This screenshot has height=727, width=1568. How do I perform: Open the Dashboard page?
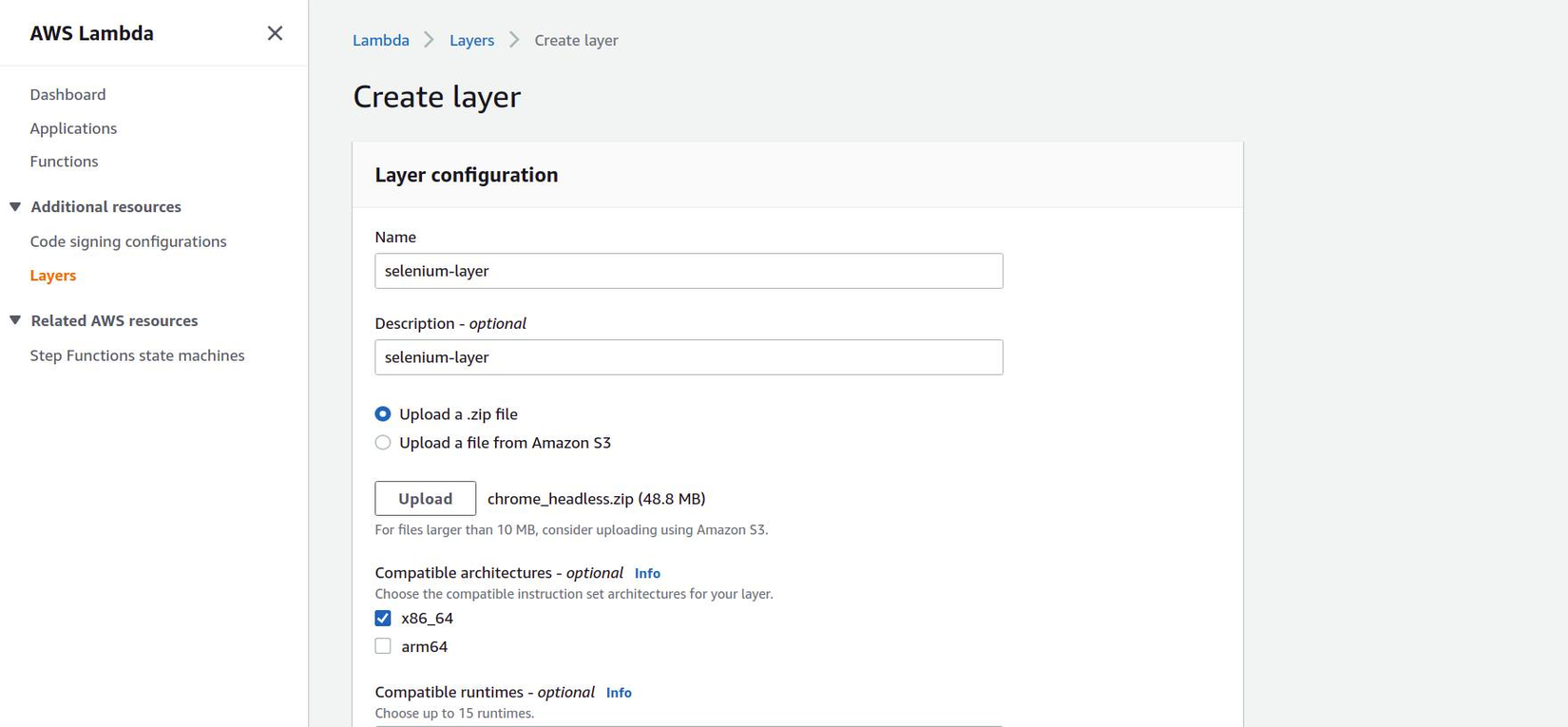click(67, 94)
